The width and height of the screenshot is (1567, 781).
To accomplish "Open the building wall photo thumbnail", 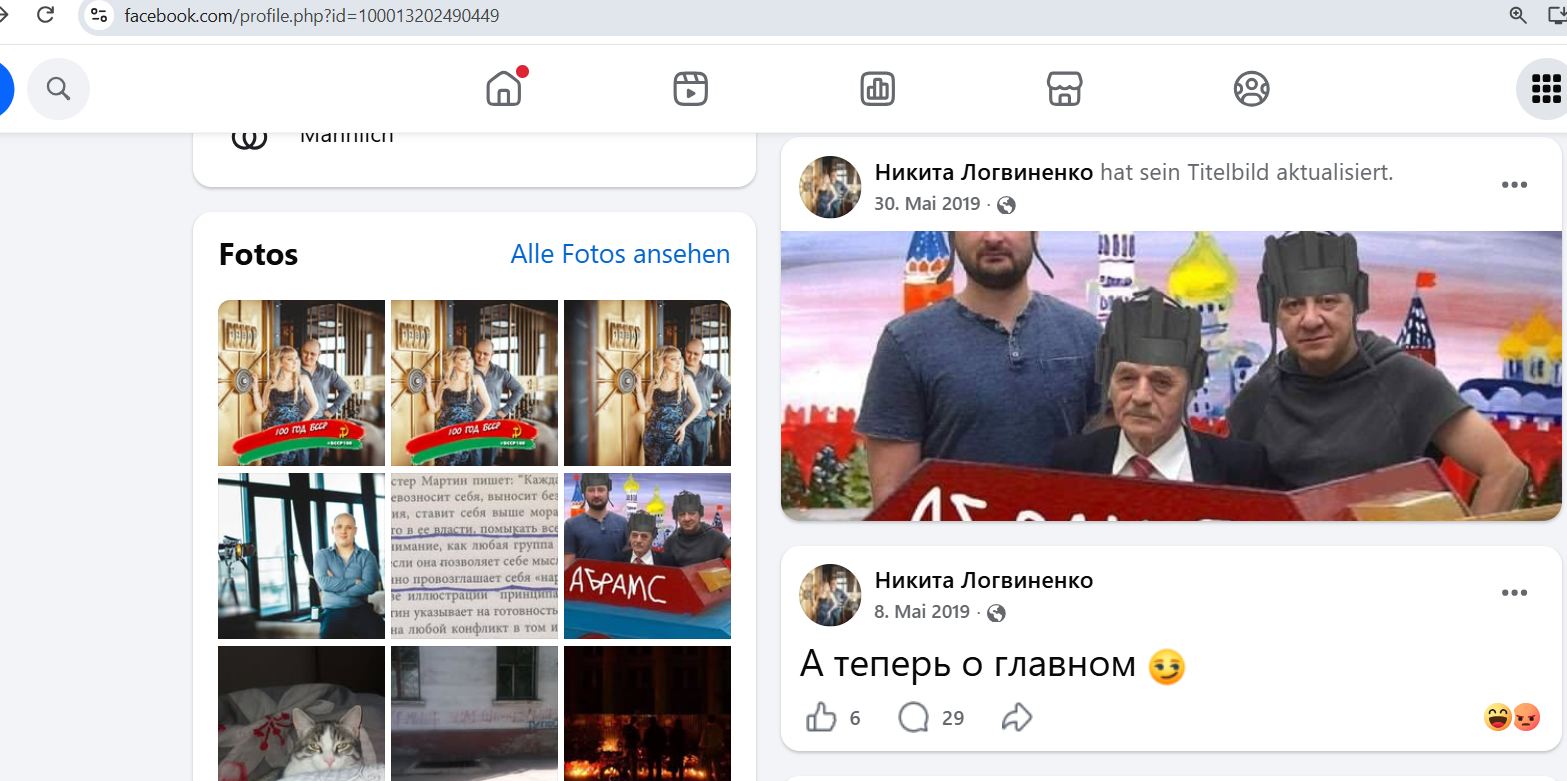I will coord(474,713).
